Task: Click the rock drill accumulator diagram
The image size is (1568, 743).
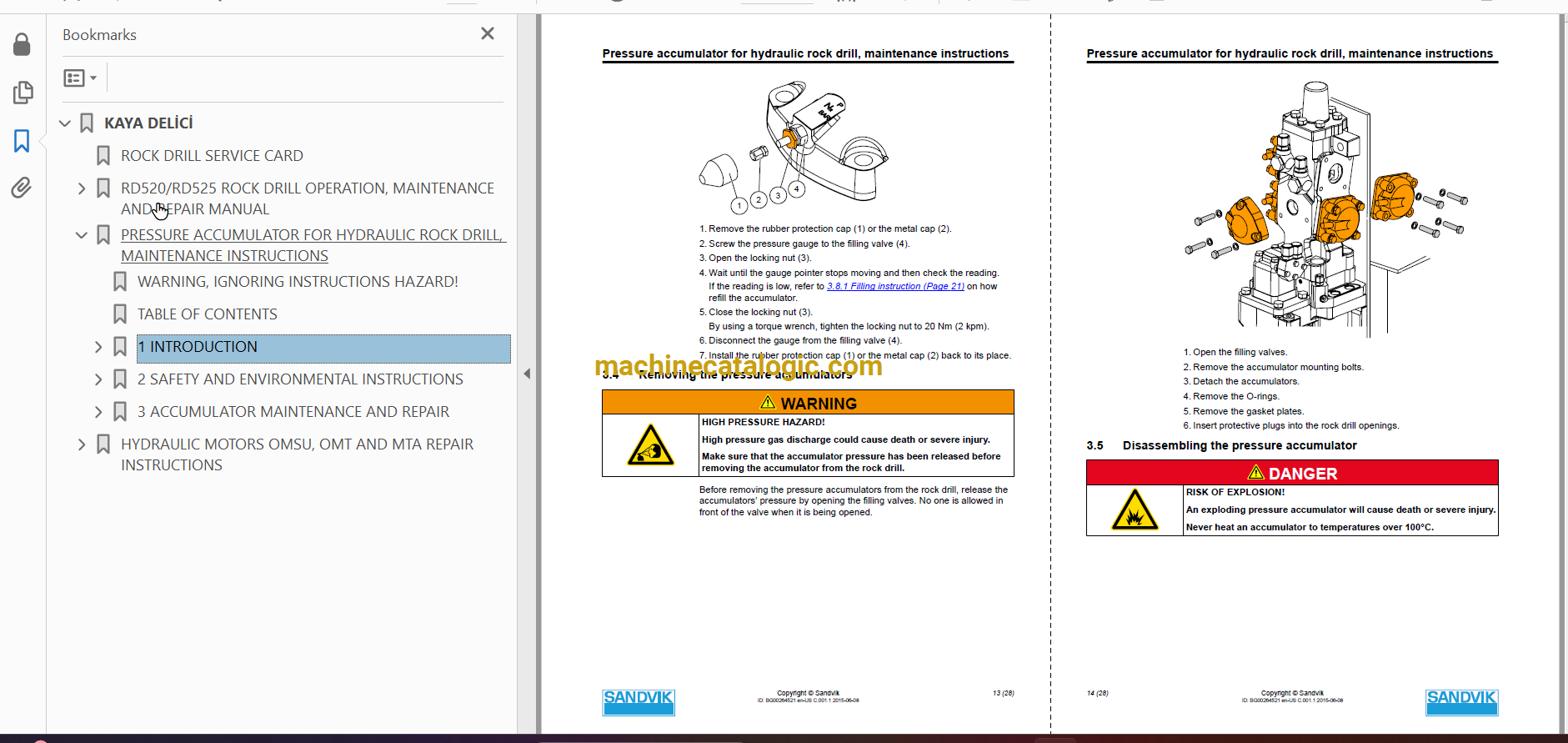Action: tap(1325, 208)
